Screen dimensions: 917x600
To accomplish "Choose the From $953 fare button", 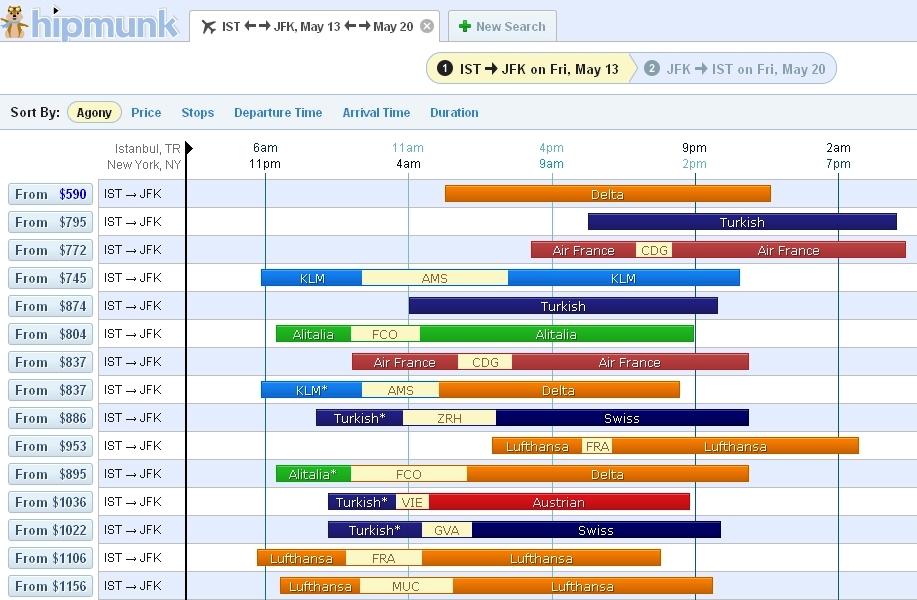I will click(x=50, y=446).
